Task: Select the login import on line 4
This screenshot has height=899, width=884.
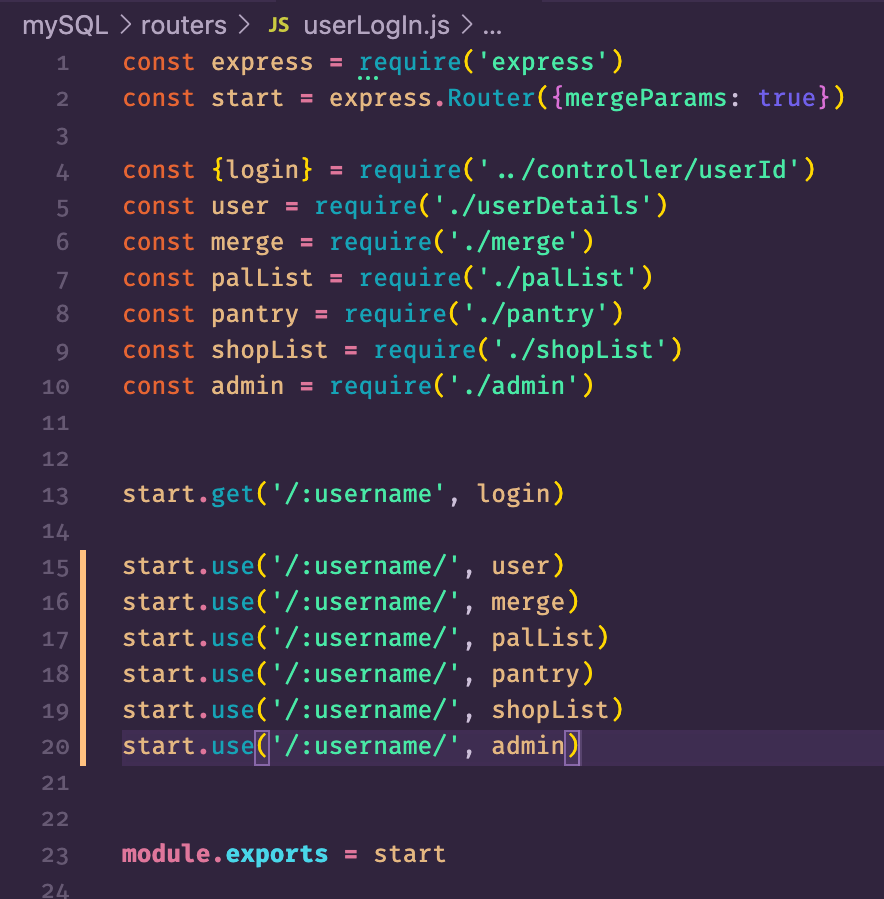Action: point(262,169)
